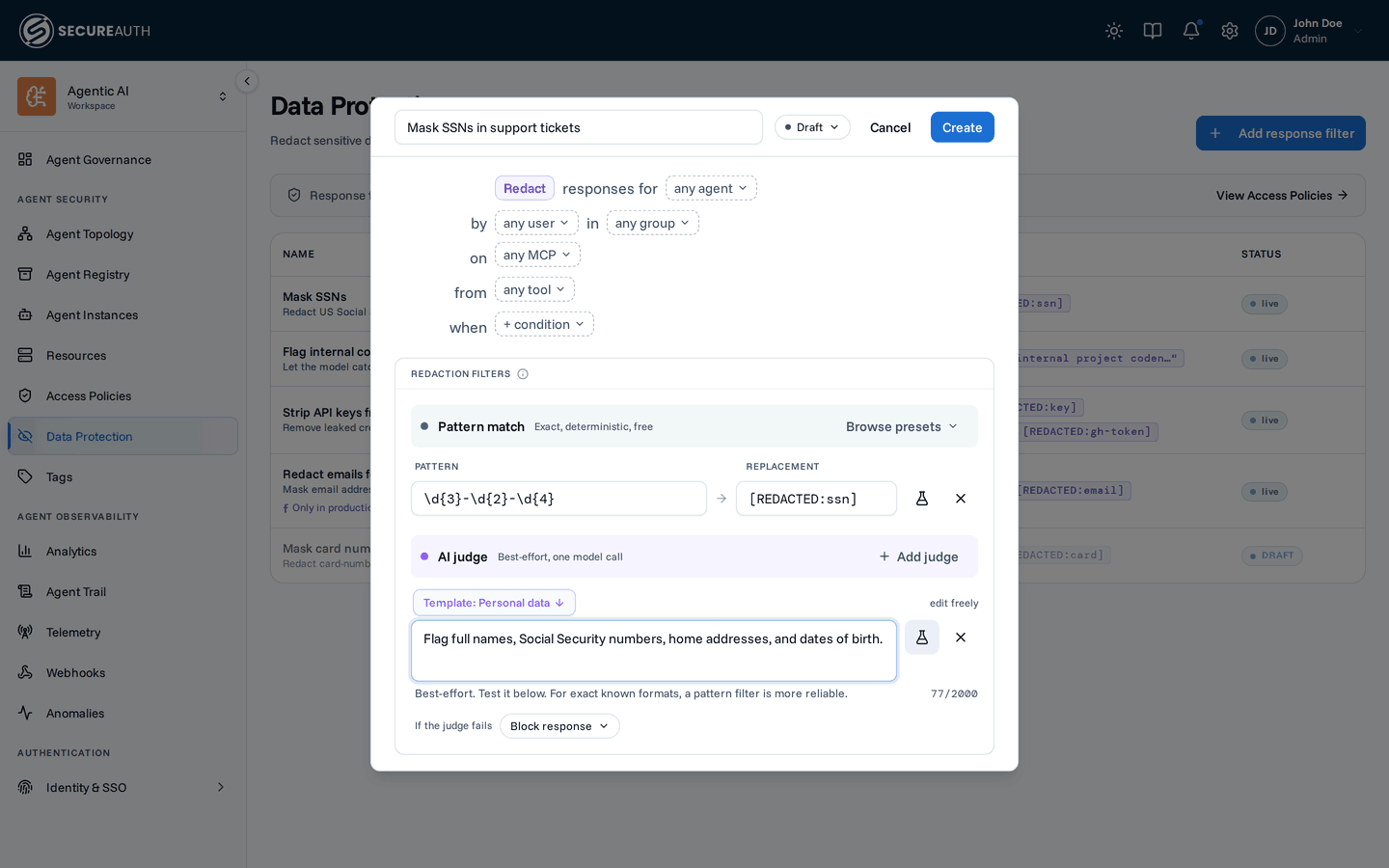The height and width of the screenshot is (868, 1389).
Task: Add a condition via the + condition dropdown
Action: pos(544,324)
